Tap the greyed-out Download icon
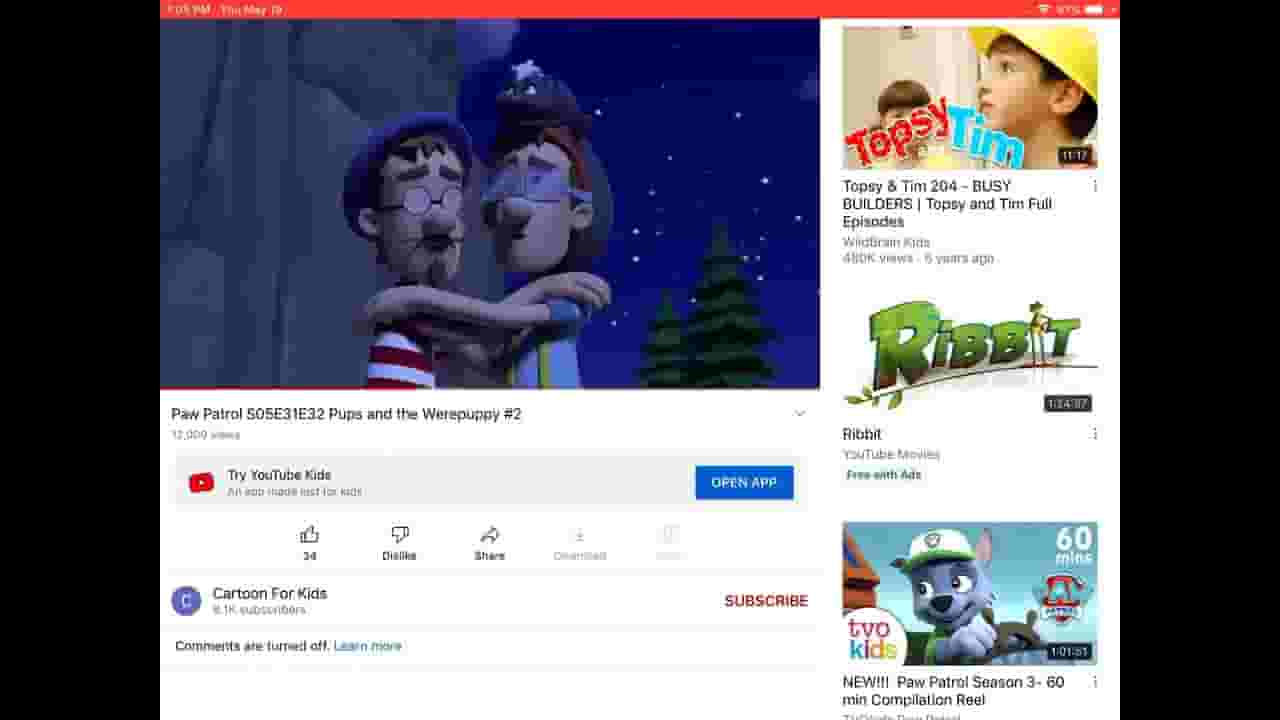The height and width of the screenshot is (720, 1280). pos(580,535)
